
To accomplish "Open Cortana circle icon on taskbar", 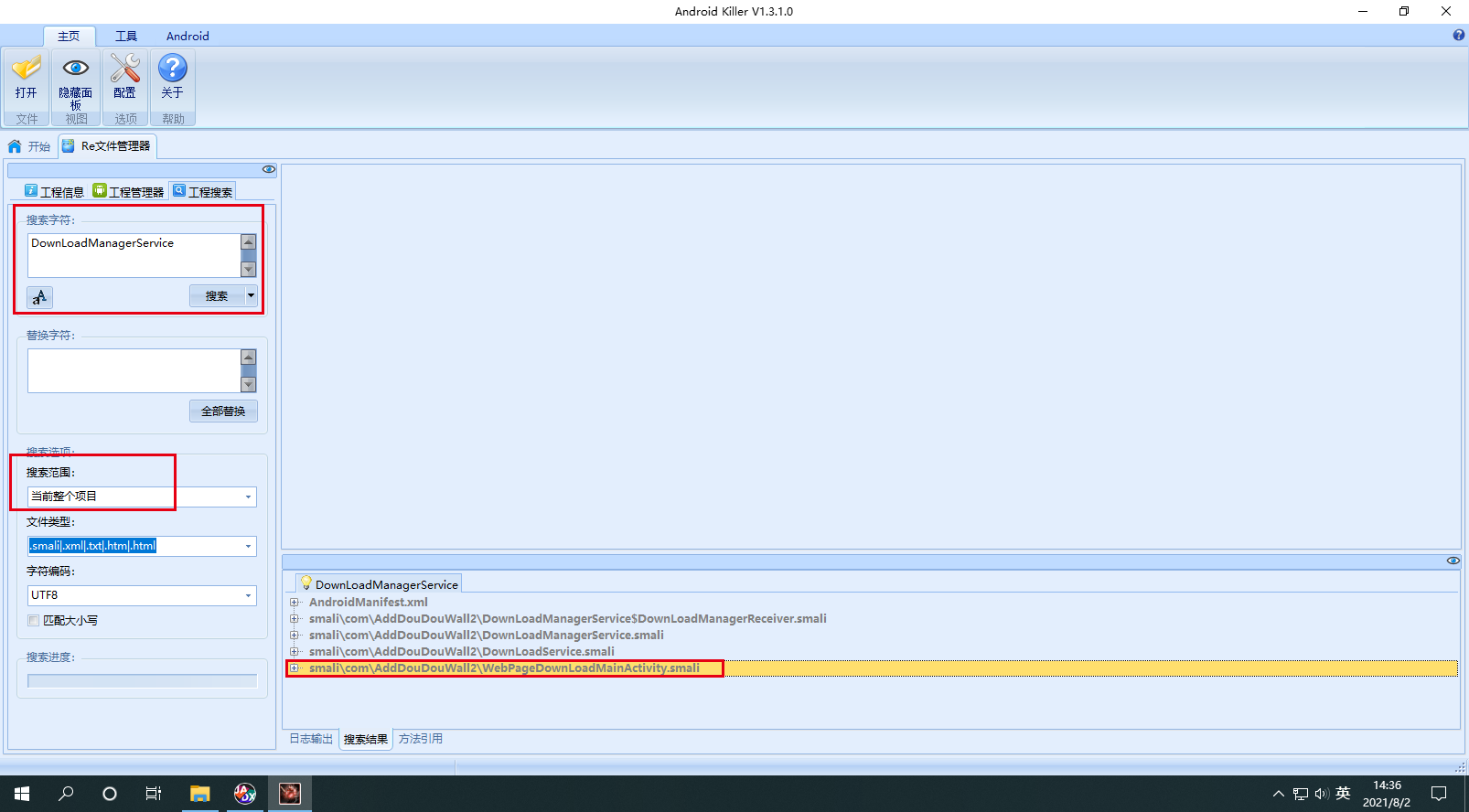I will [x=110, y=793].
